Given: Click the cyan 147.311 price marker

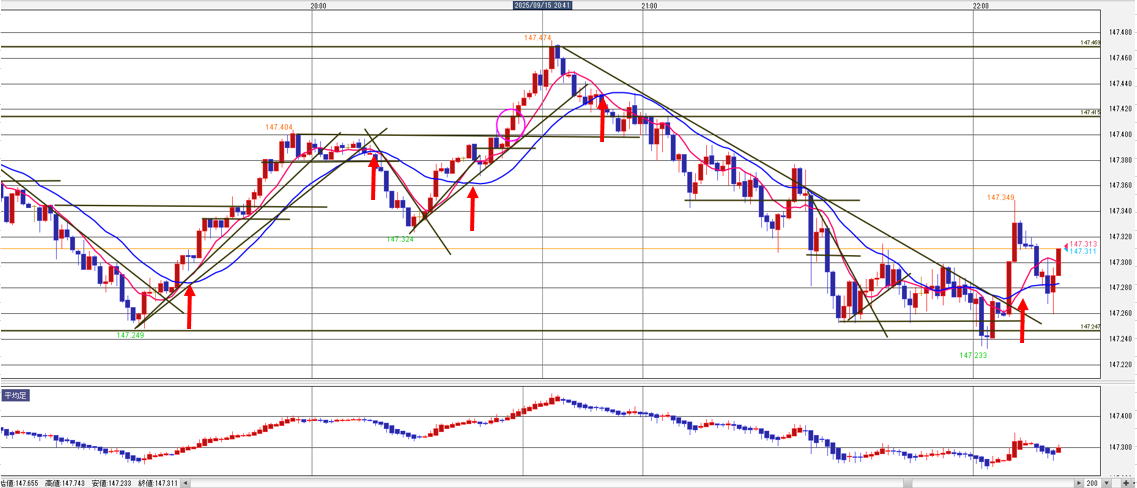Looking at the screenshot, I should pyautogui.click(x=1084, y=252).
